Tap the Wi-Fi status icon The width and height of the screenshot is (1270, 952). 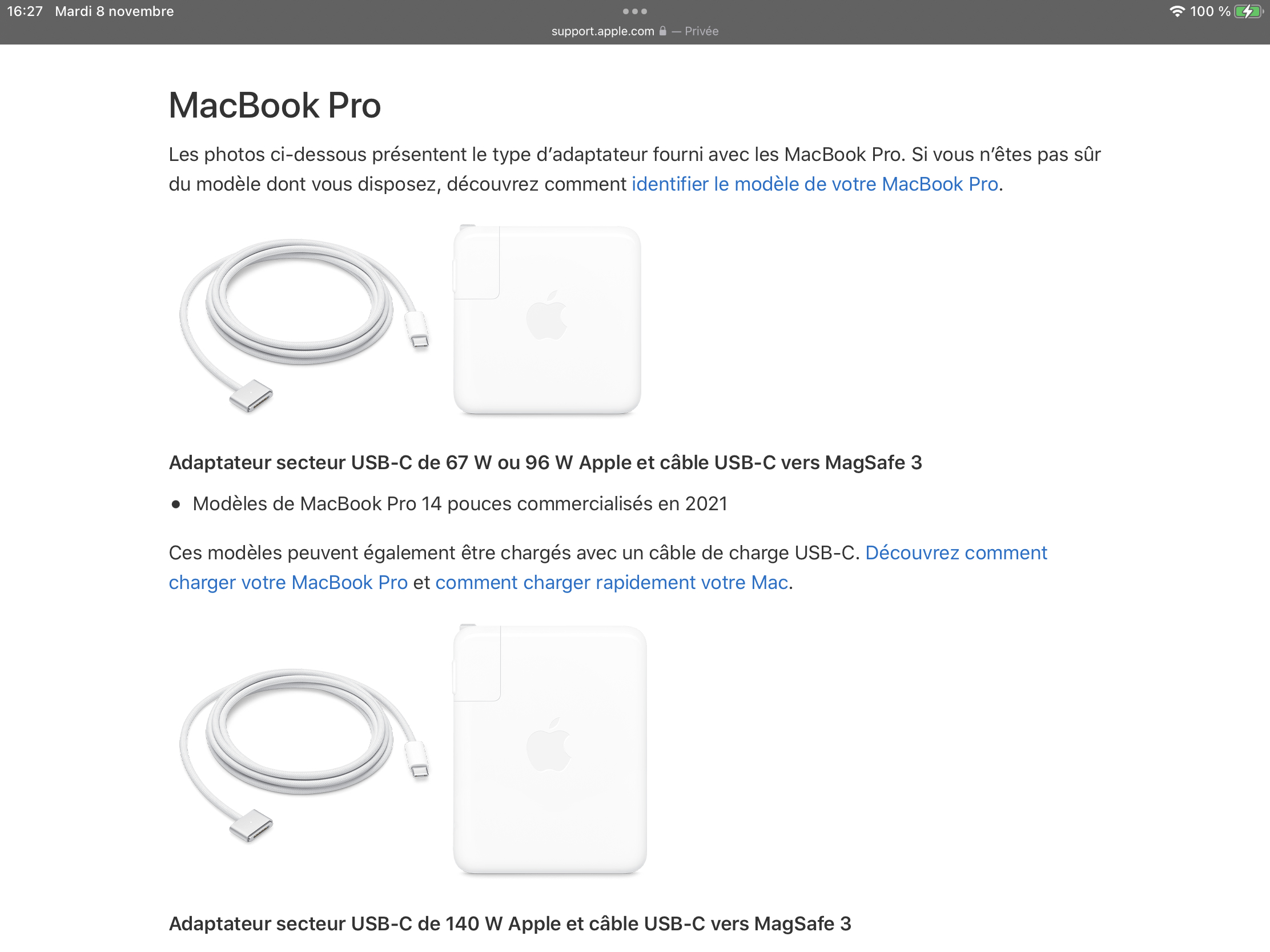pos(1177,11)
